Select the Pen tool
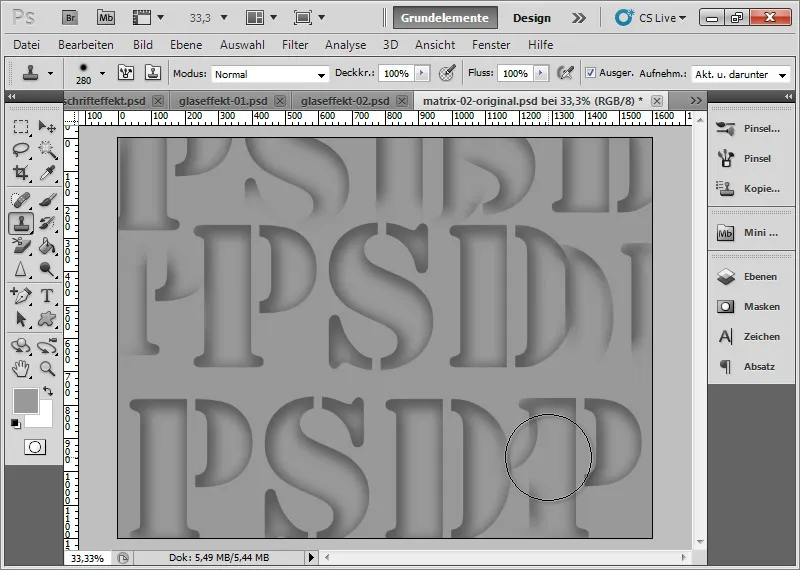800x570 pixels. (20, 295)
